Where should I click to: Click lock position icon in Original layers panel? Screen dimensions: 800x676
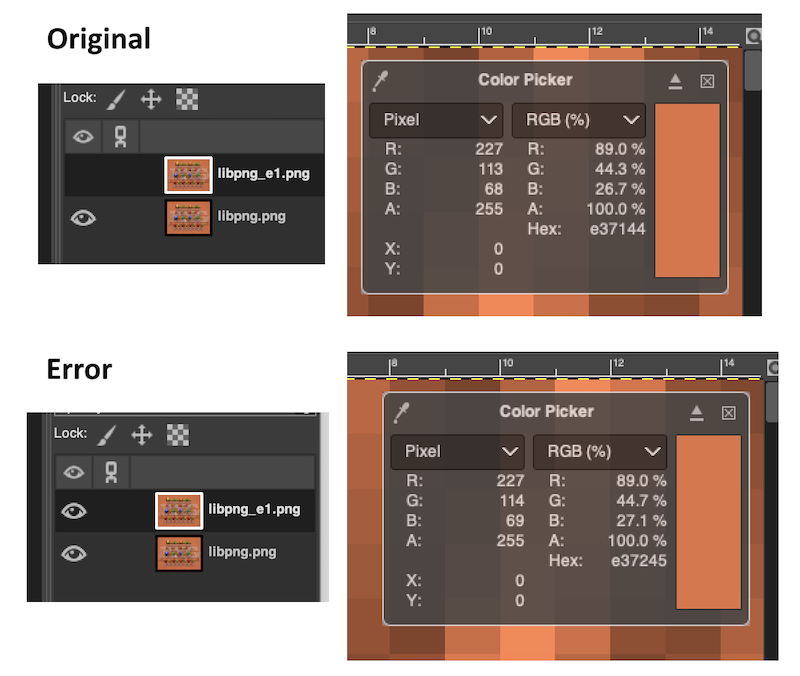(x=151, y=99)
